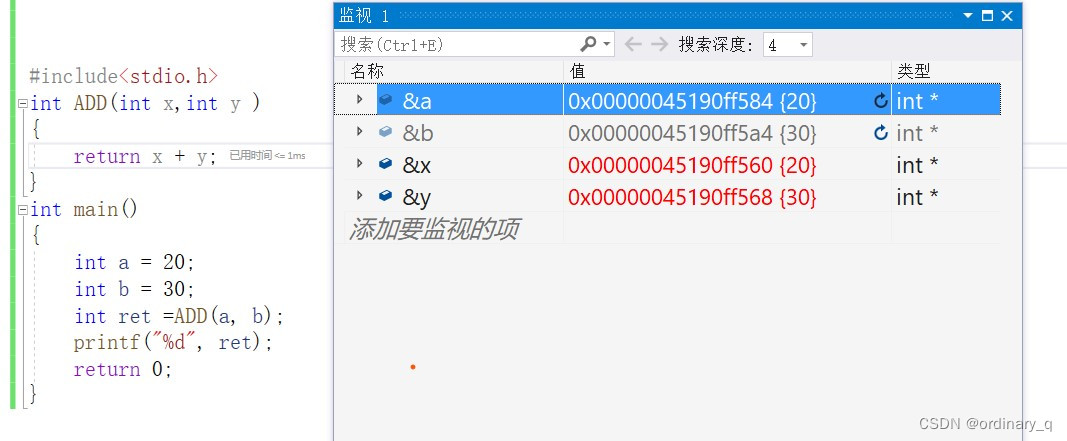Open the watch window position dropdown arrow in title bar
This screenshot has width=1067, height=441.
point(968,16)
